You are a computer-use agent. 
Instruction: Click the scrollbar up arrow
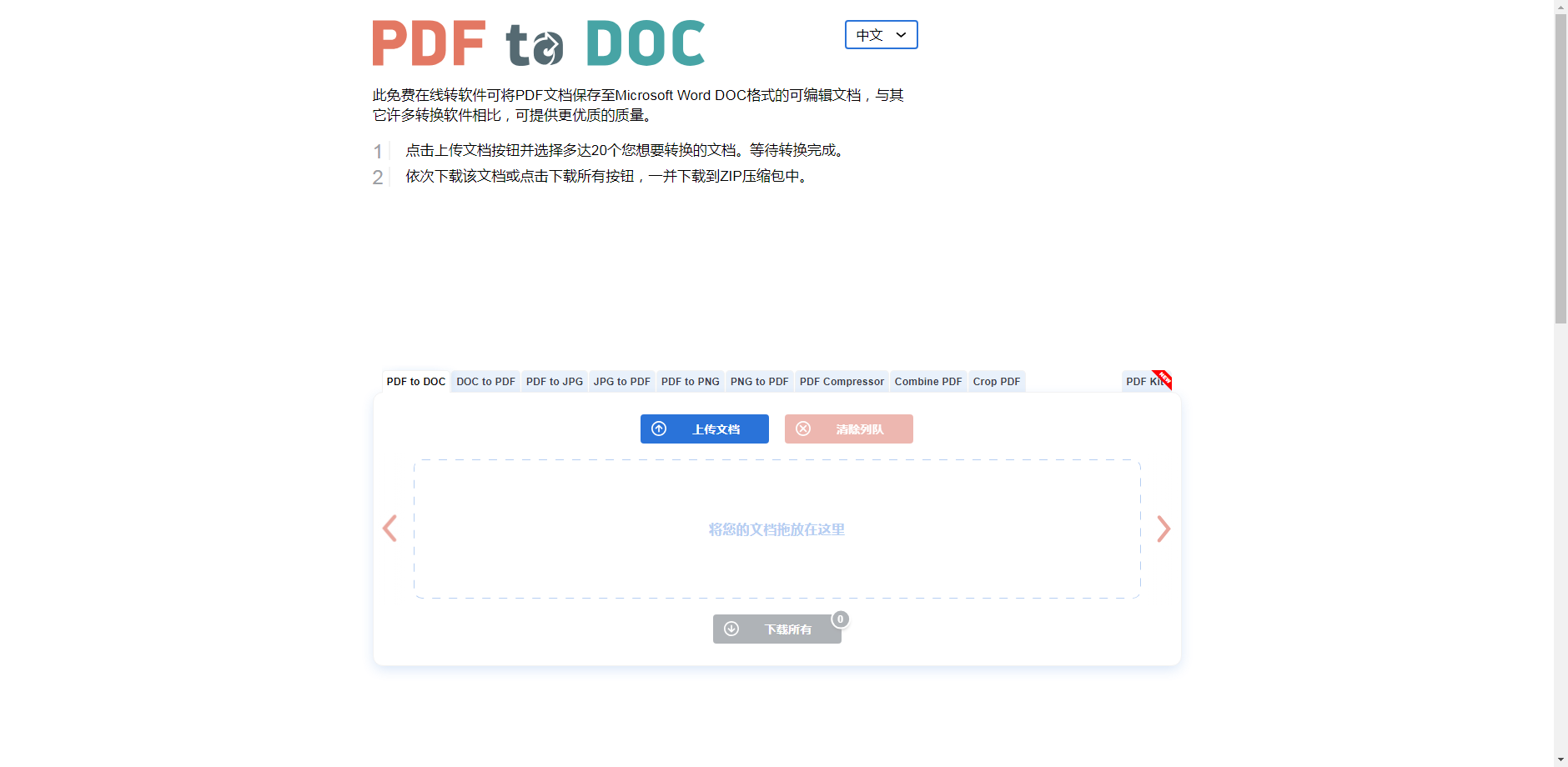pyautogui.click(x=1560, y=7)
